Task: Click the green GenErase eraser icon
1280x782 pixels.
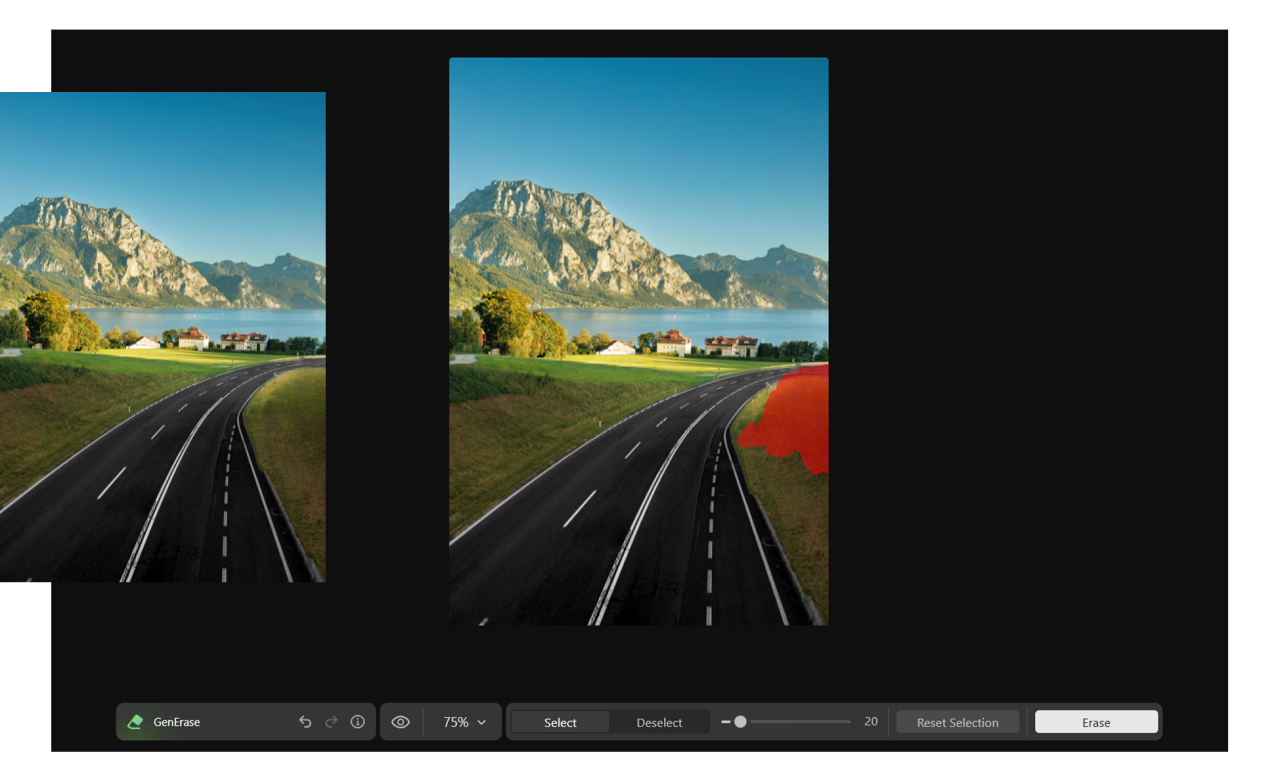Action: coord(136,722)
